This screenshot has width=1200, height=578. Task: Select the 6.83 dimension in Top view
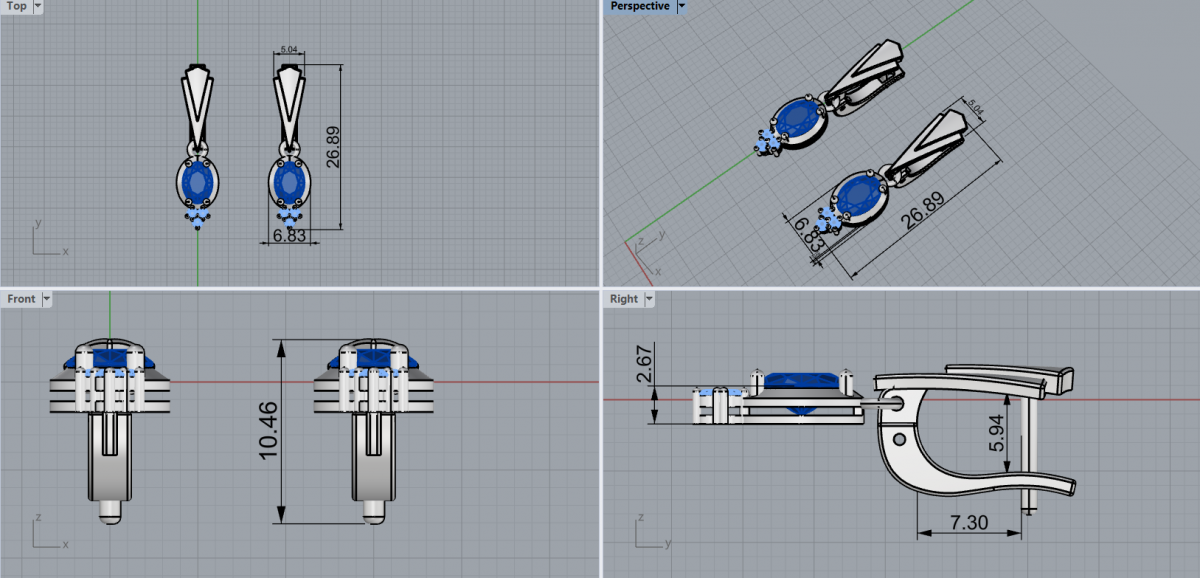pos(289,235)
